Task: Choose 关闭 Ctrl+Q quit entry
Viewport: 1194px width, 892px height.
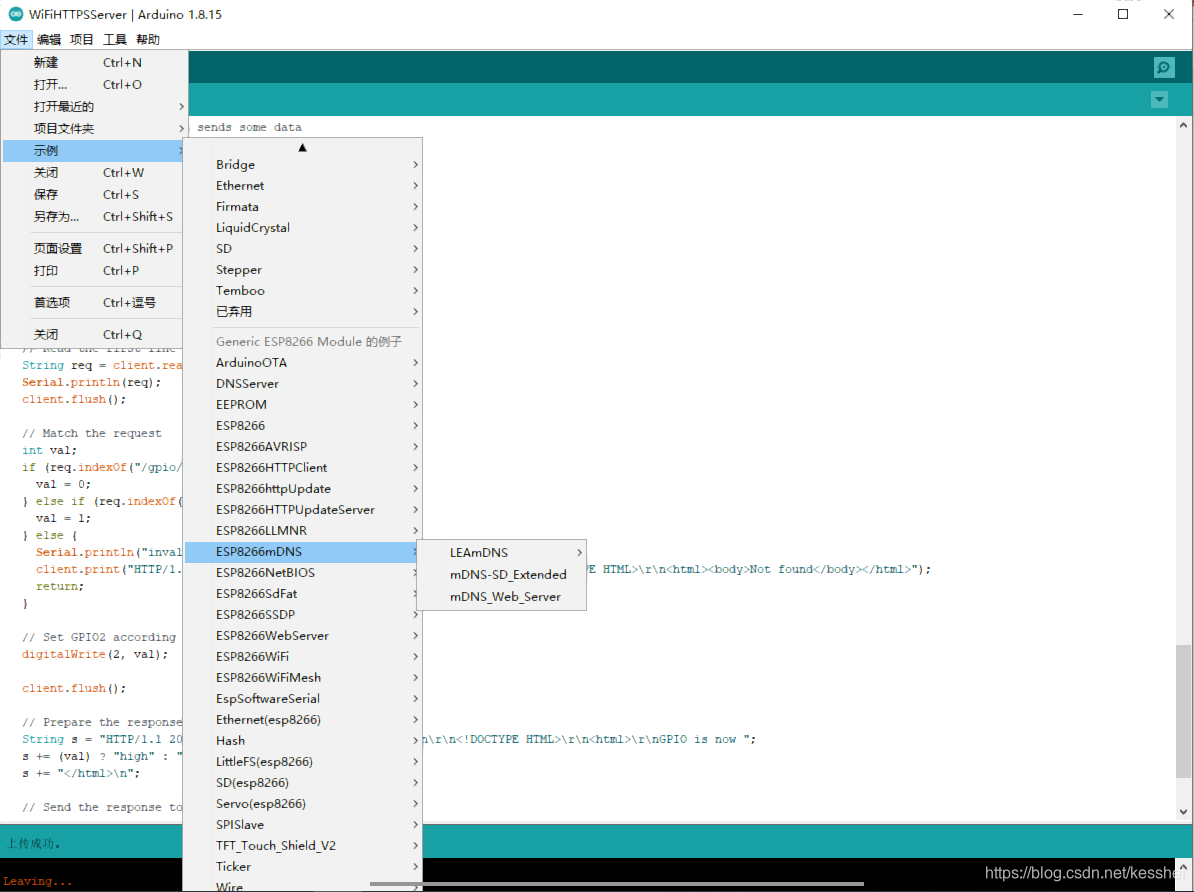Action: 94,335
